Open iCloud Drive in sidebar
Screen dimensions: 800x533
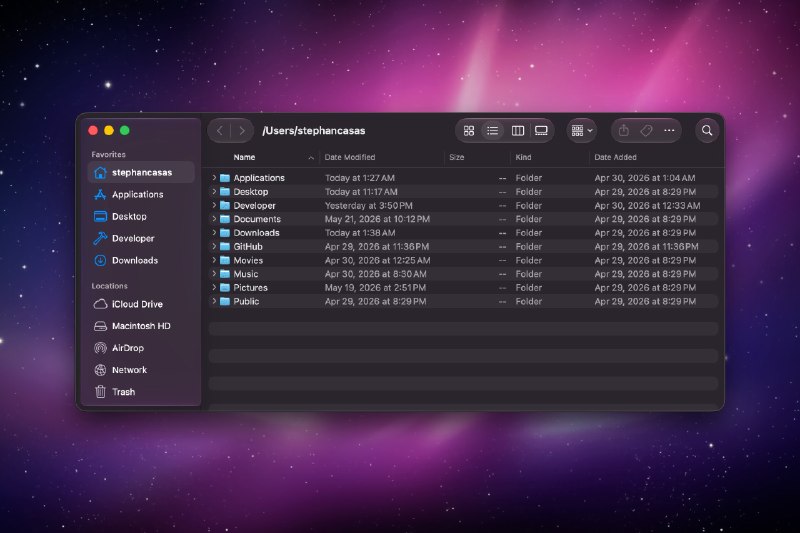[x=141, y=304]
